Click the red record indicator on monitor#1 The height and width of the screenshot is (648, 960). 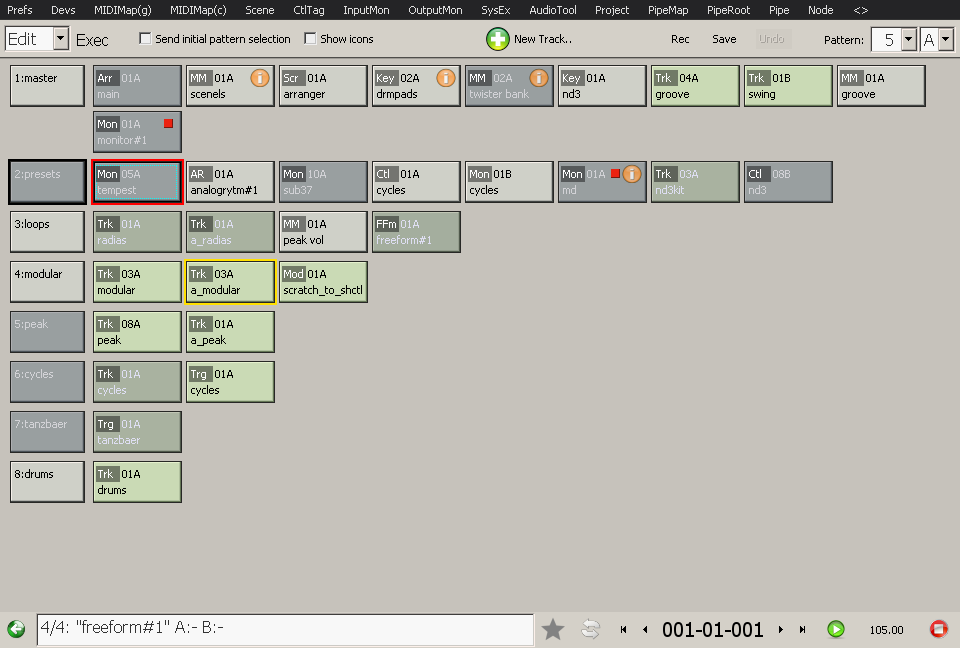coord(168,124)
